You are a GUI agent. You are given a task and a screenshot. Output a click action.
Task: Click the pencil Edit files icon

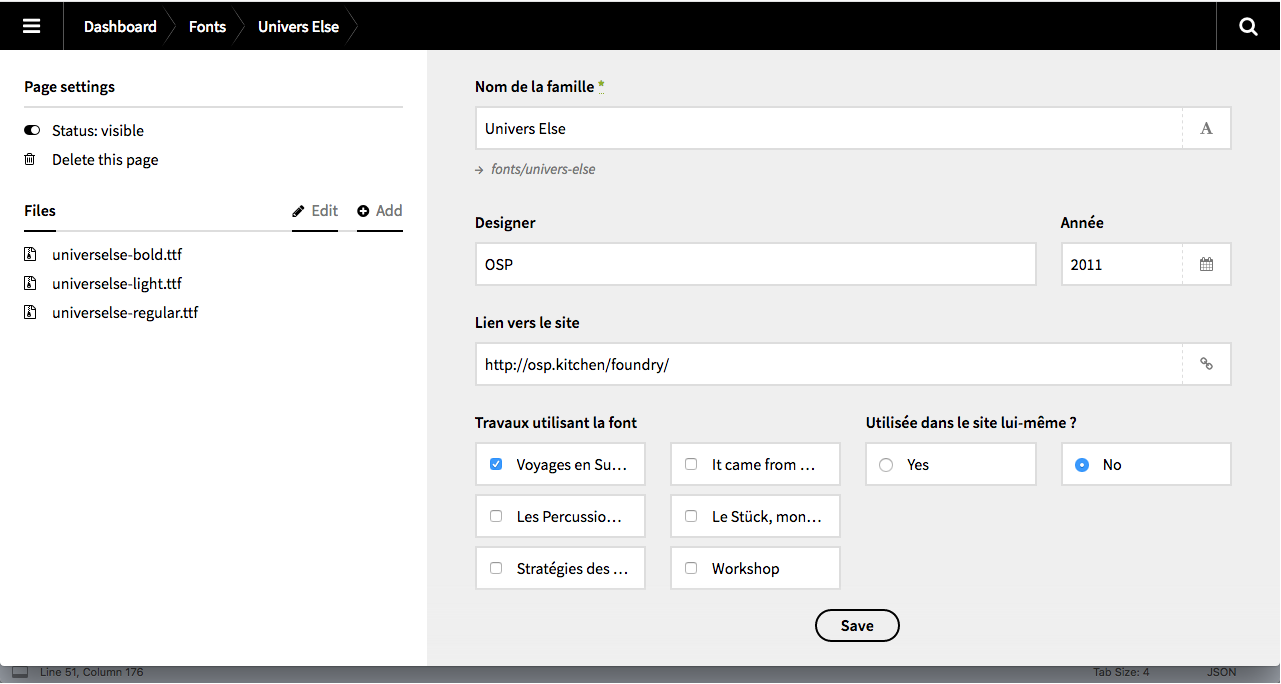click(x=298, y=211)
